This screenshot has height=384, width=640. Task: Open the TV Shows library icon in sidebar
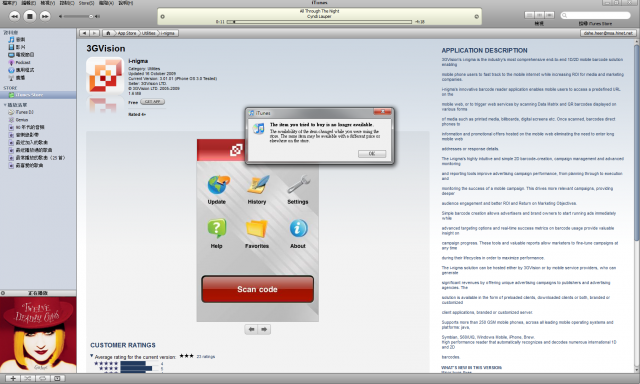pos(11,55)
